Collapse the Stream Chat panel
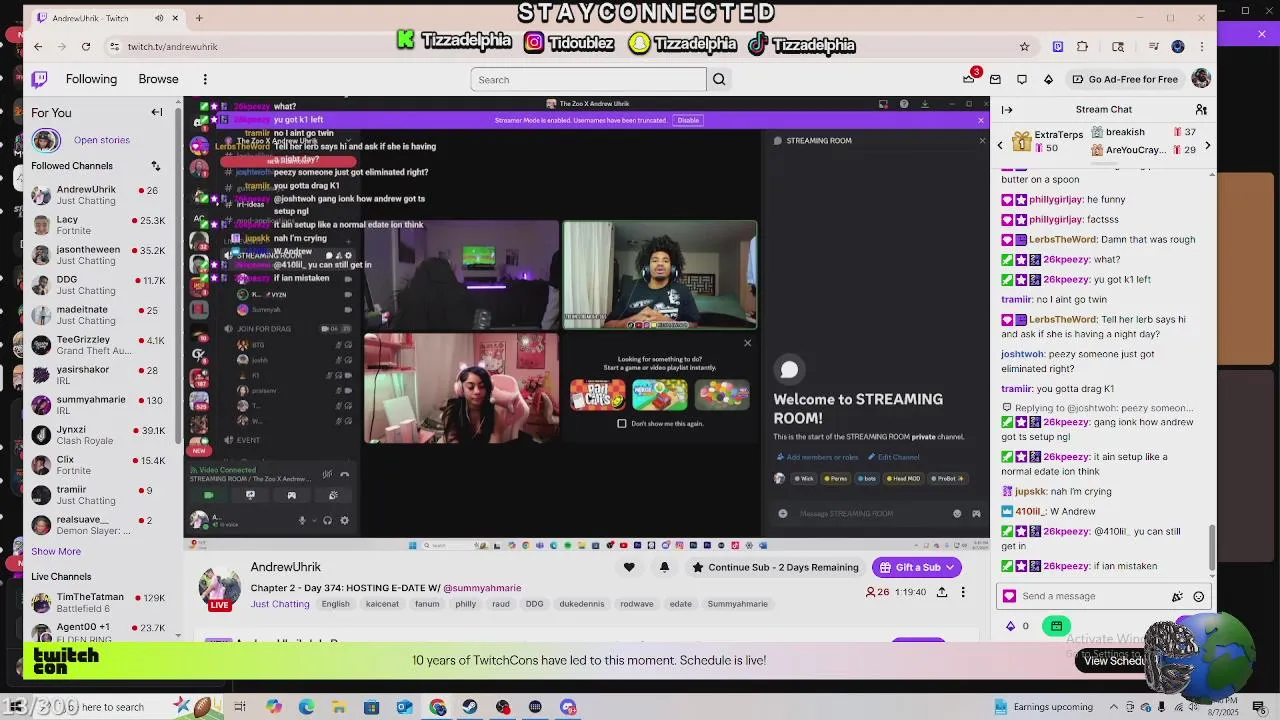This screenshot has height=720, width=1280. (x=1007, y=109)
